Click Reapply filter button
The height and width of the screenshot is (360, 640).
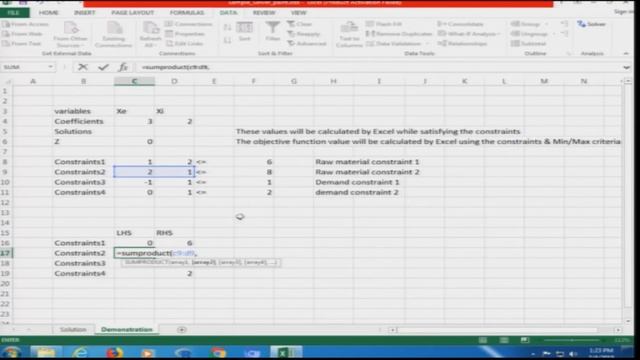pyautogui.click(x=304, y=34)
